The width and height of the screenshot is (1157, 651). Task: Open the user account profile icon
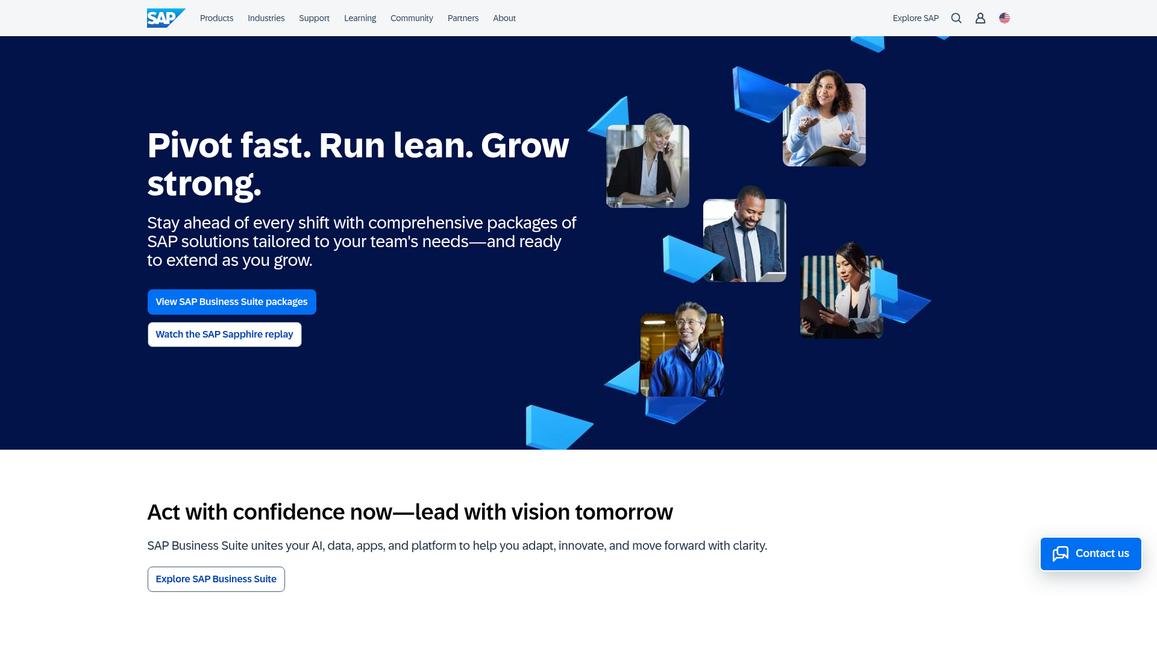coord(980,18)
